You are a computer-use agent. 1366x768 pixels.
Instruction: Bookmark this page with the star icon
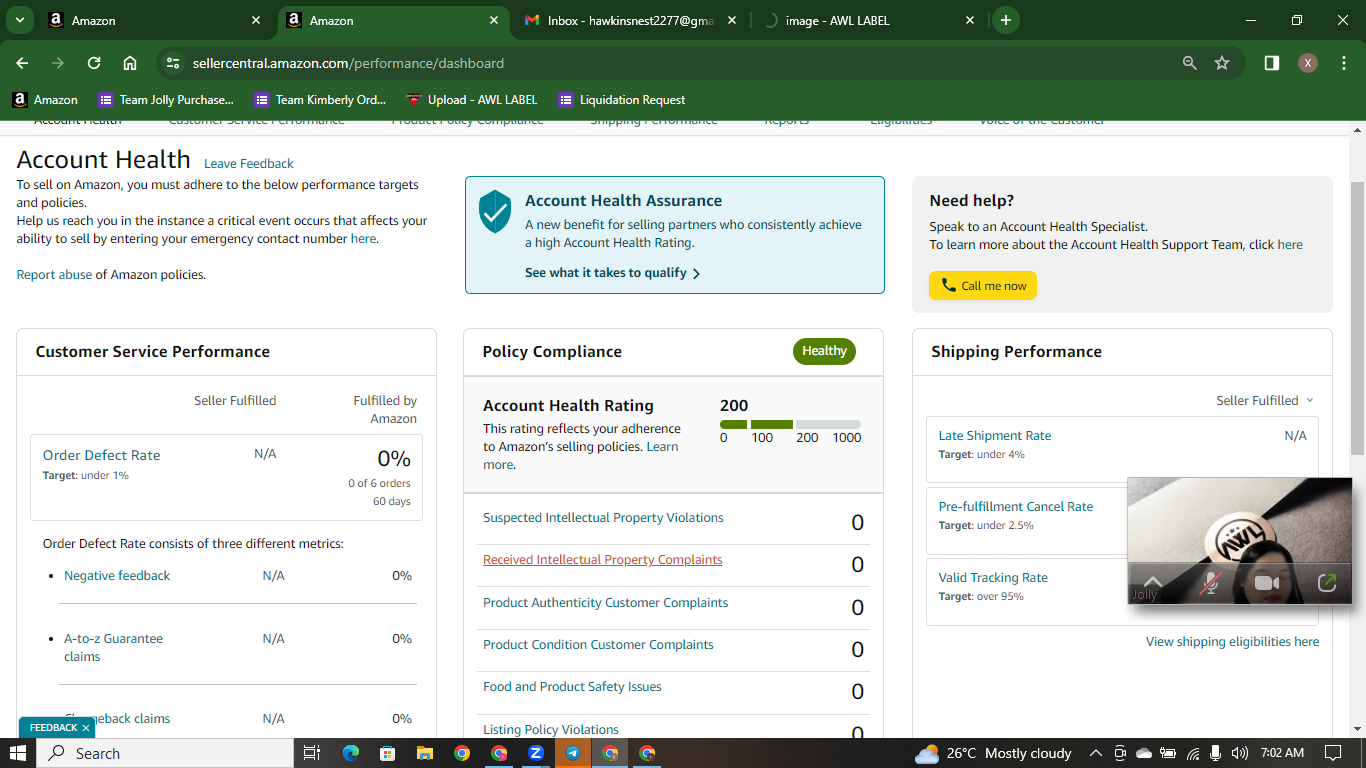click(1222, 63)
